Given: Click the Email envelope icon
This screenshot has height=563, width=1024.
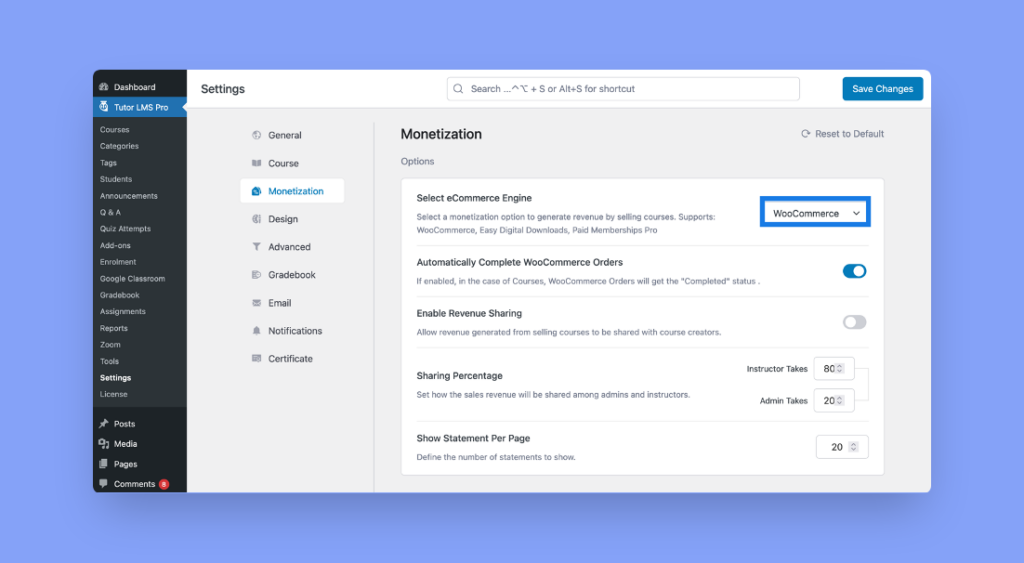Looking at the screenshot, I should (x=257, y=303).
